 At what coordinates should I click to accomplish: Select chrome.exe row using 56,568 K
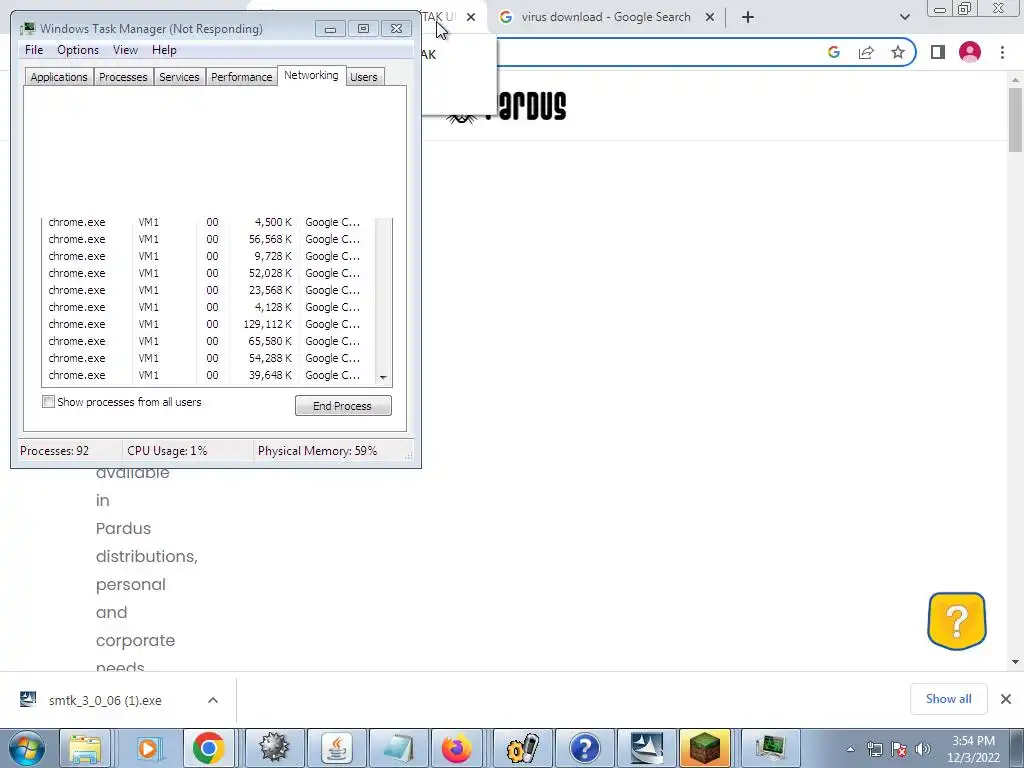click(x=209, y=239)
